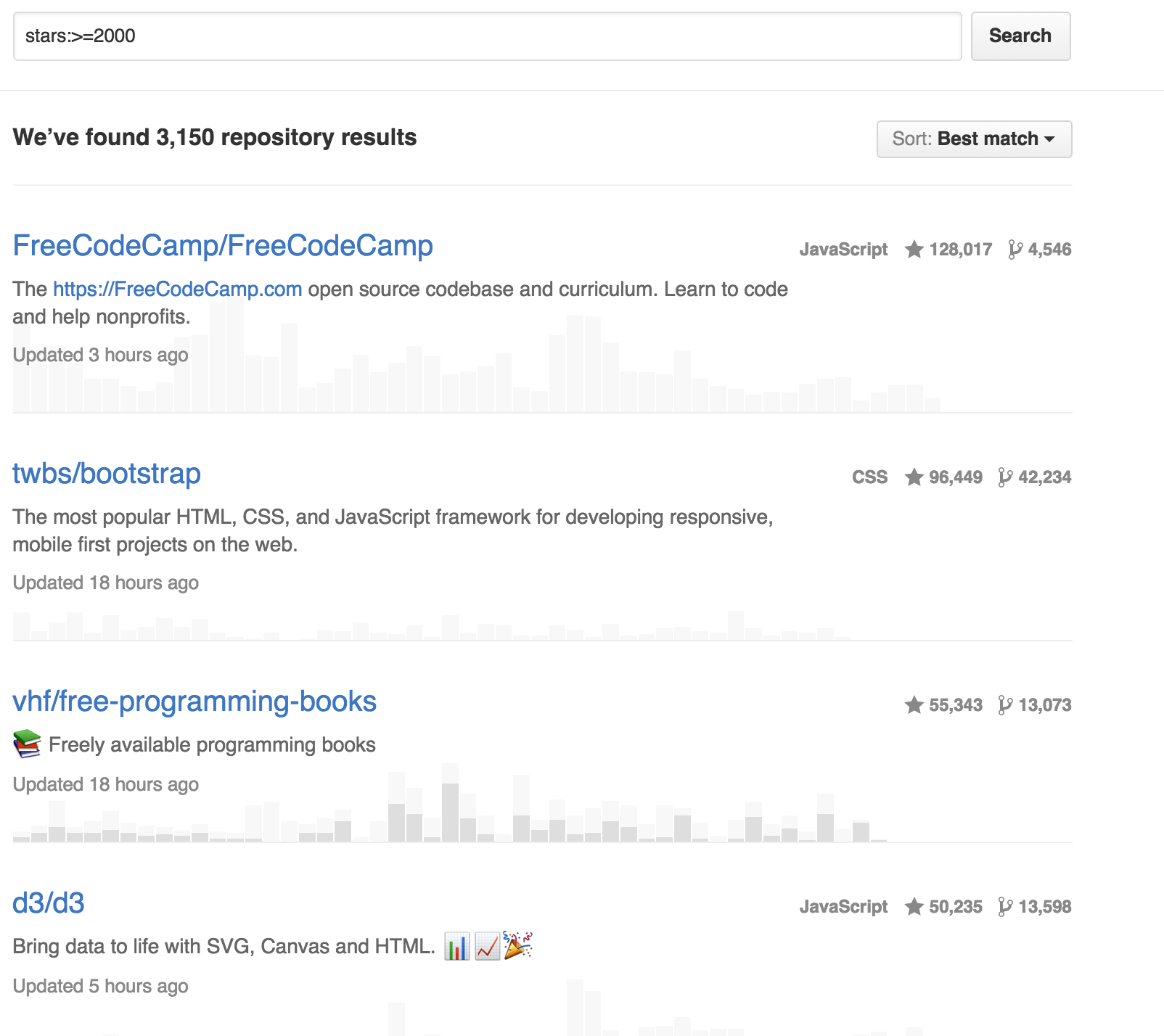
Task: Click the 13,598 forks count
Action: [x=1045, y=907]
